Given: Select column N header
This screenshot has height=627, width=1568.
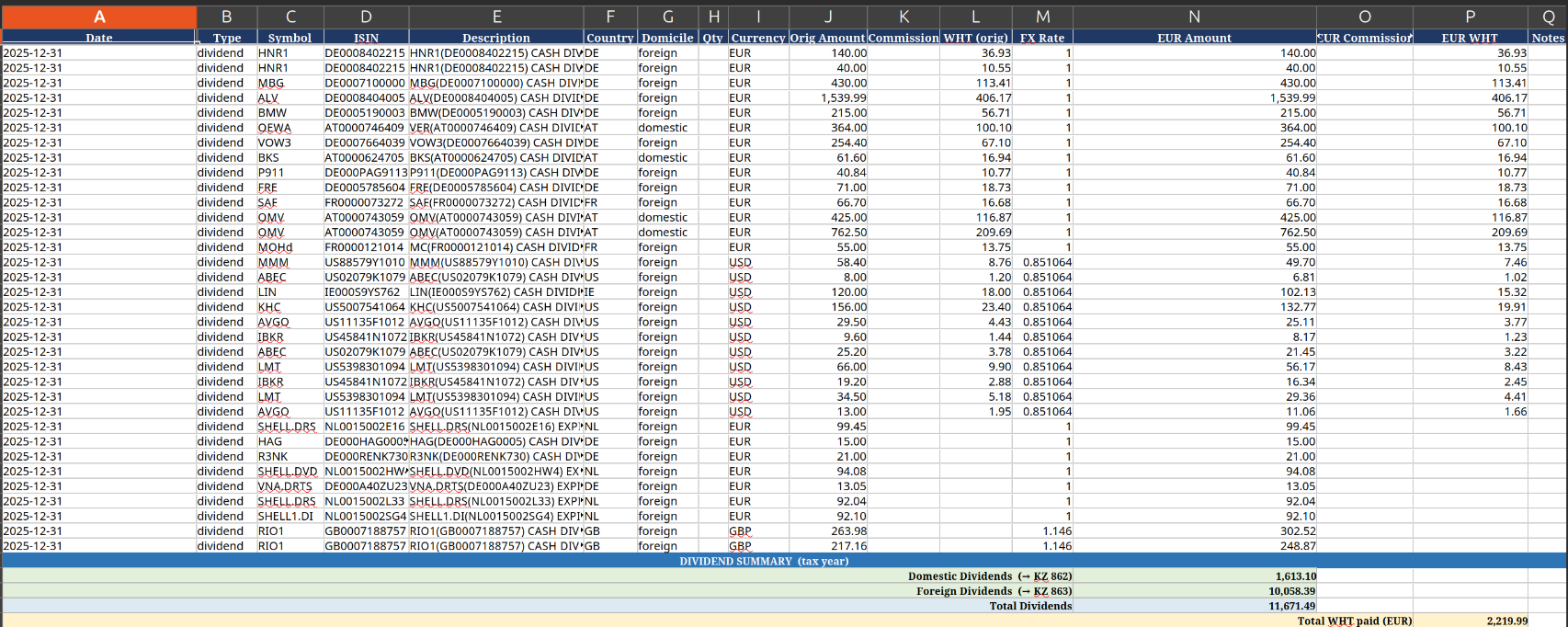Looking at the screenshot, I should coord(1195,17).
